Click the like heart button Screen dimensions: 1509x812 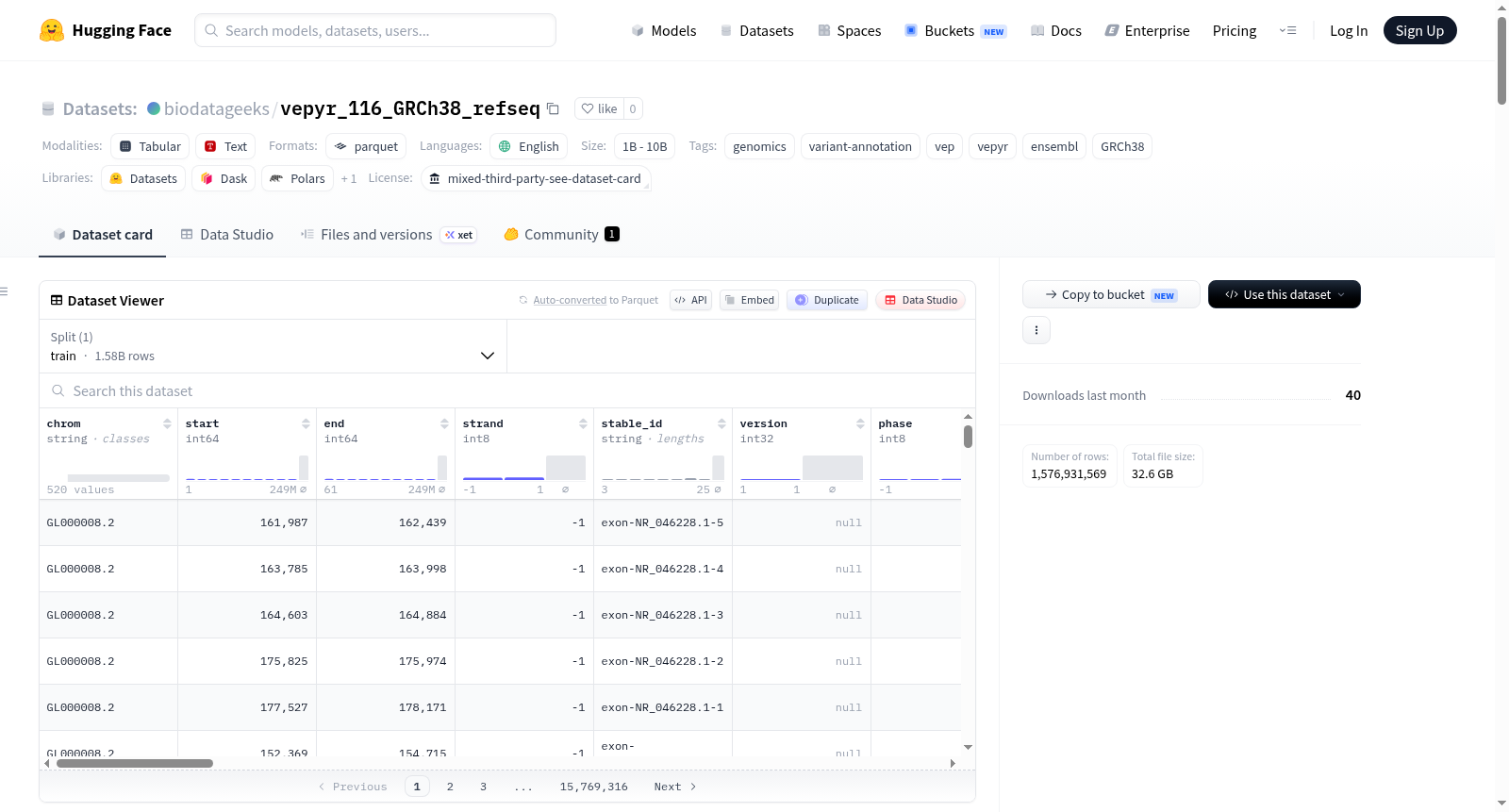[x=599, y=108]
